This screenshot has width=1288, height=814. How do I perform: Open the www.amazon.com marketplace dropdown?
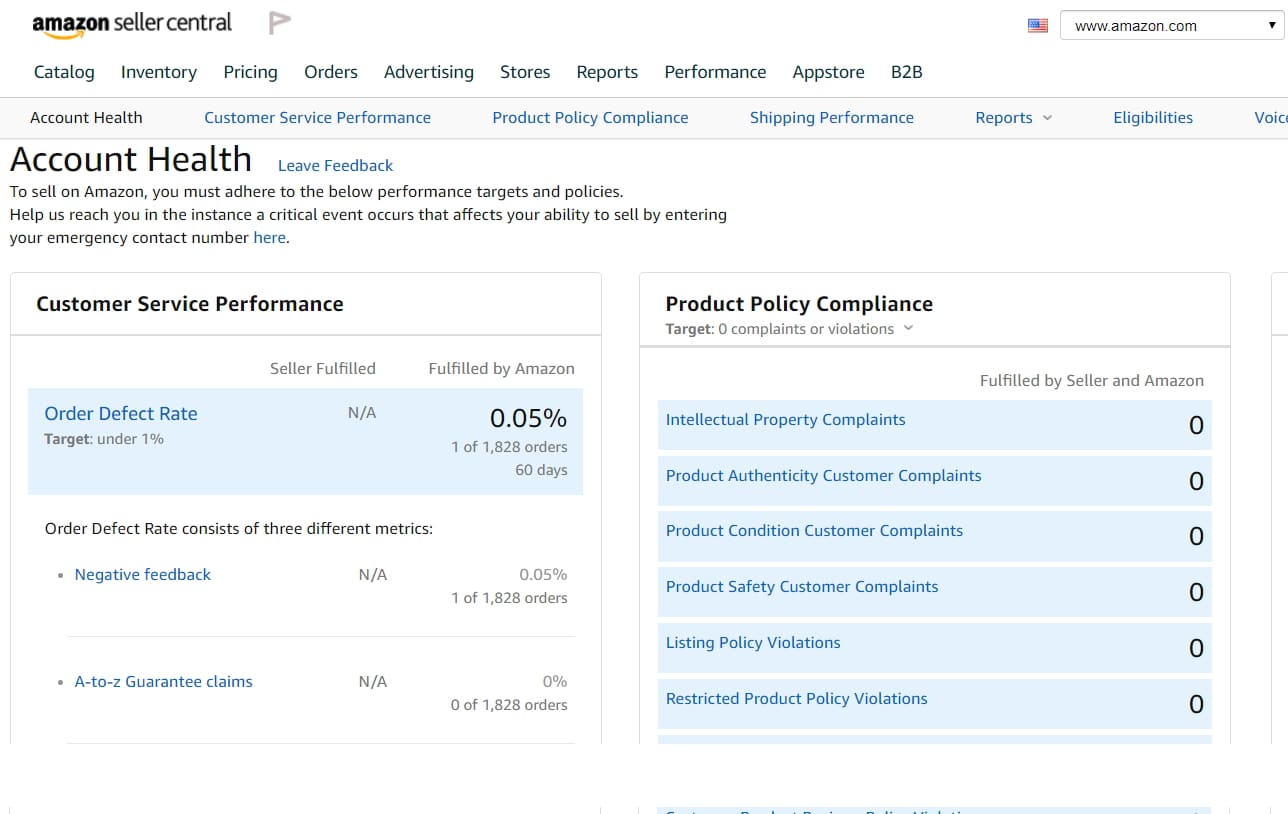pos(1172,26)
